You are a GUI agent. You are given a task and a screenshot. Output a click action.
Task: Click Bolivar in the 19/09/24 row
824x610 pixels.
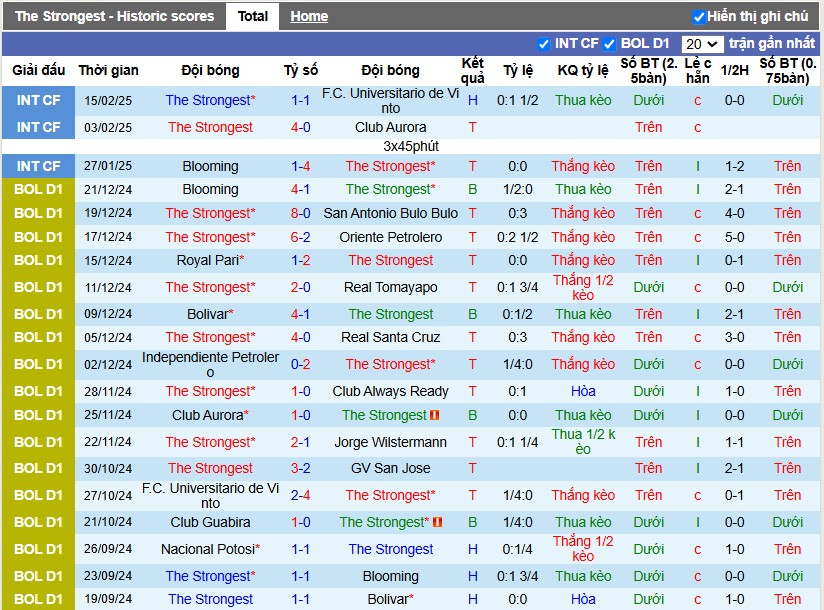click(390, 599)
